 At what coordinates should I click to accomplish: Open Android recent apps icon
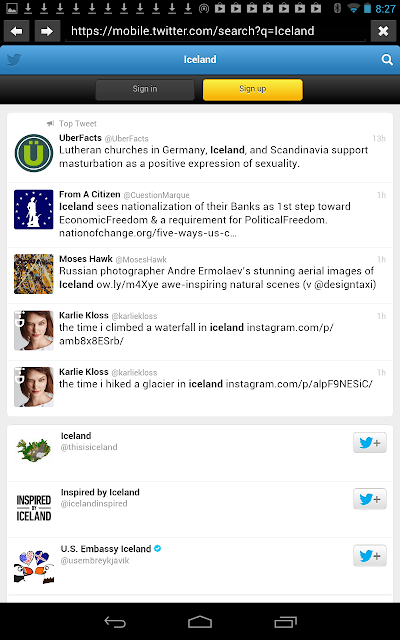click(x=285, y=622)
